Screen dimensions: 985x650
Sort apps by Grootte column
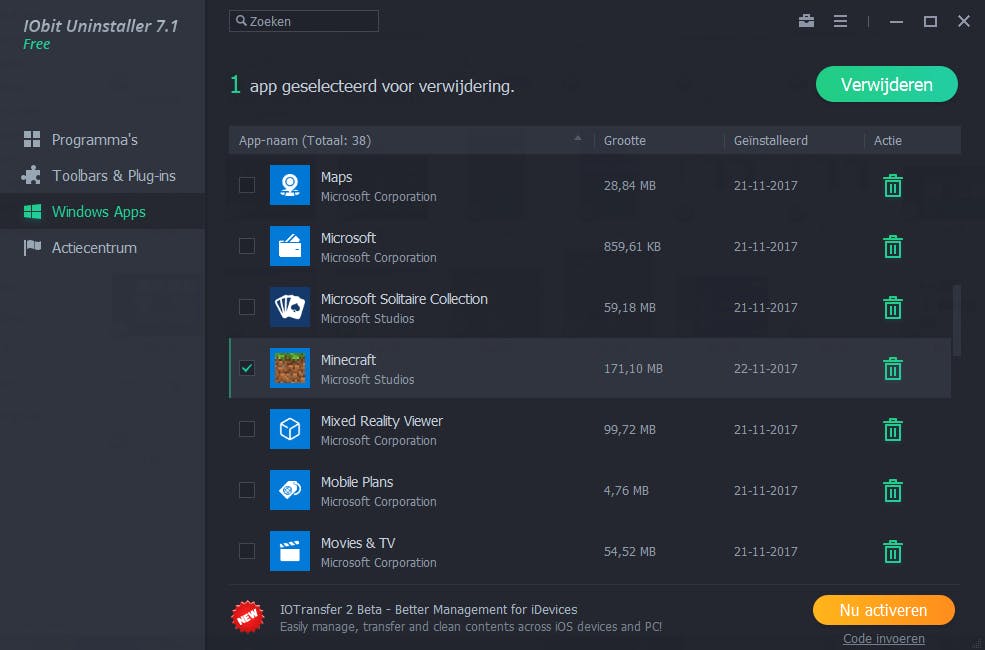click(x=625, y=141)
